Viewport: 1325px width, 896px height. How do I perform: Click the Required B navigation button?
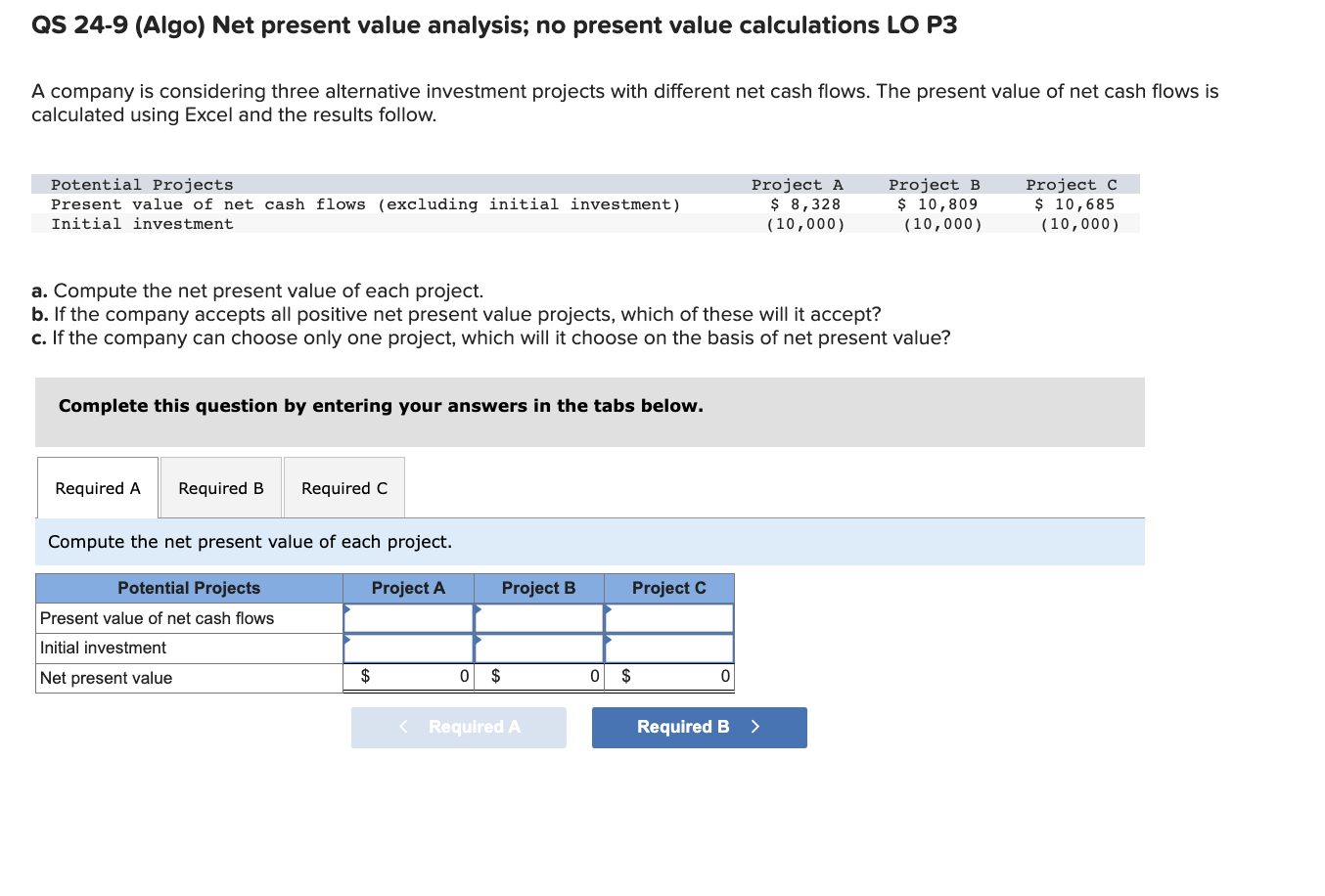pos(699,727)
